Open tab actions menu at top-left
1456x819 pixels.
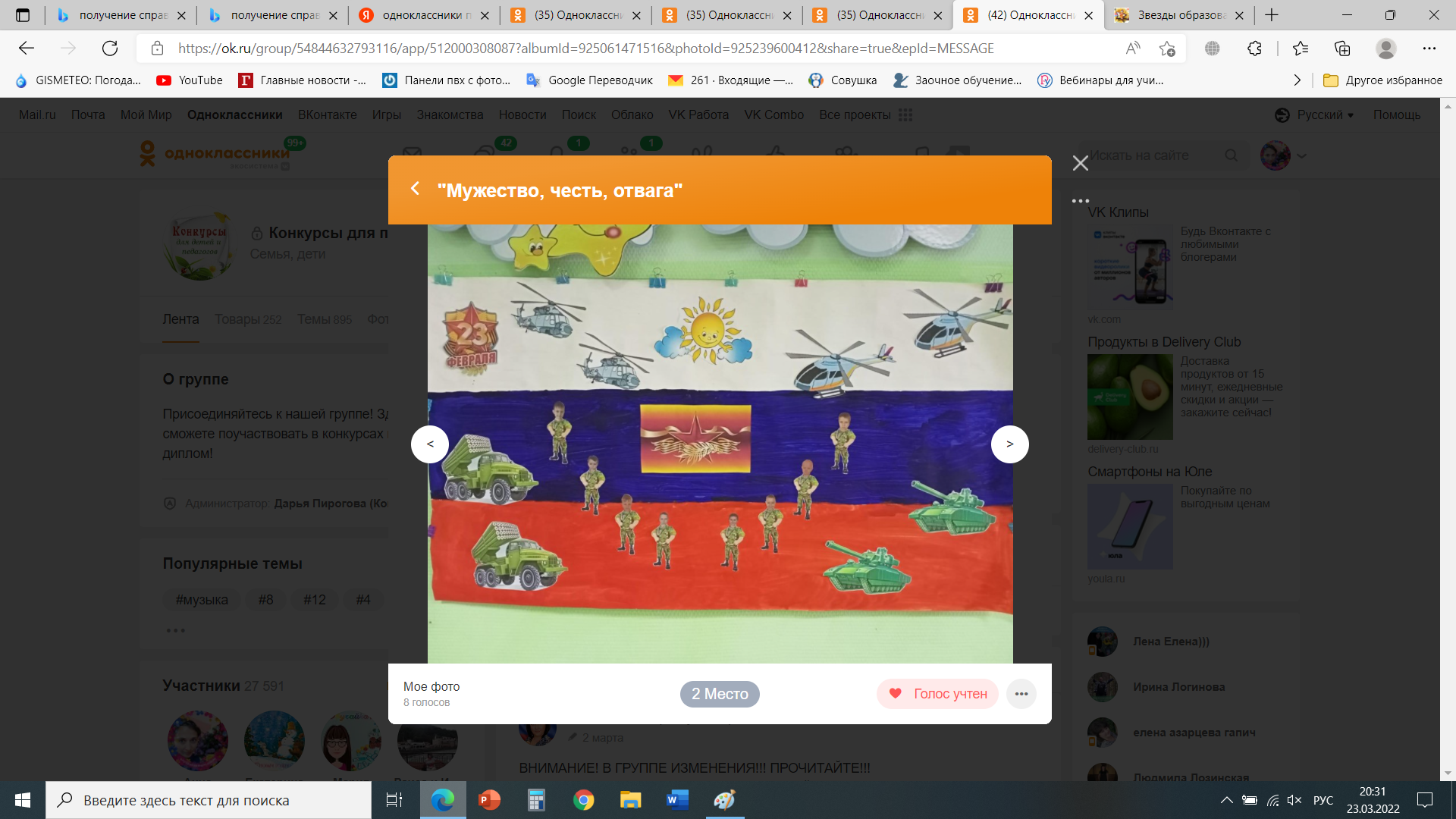(23, 15)
